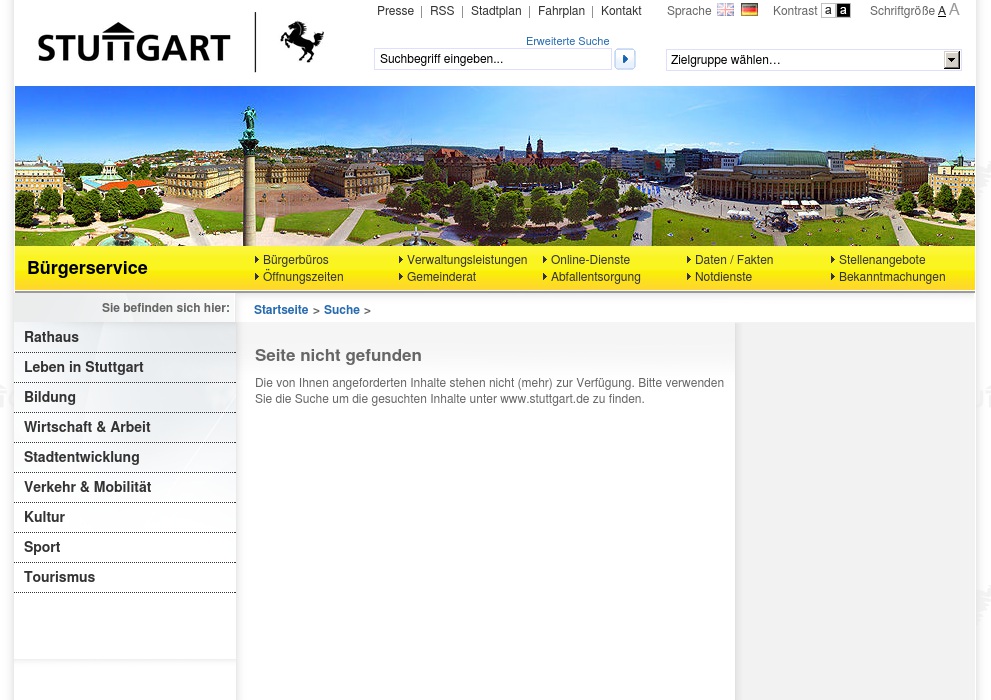This screenshot has height=700, width=991.
Task: Enable high contrast mode
Action: 843,10
